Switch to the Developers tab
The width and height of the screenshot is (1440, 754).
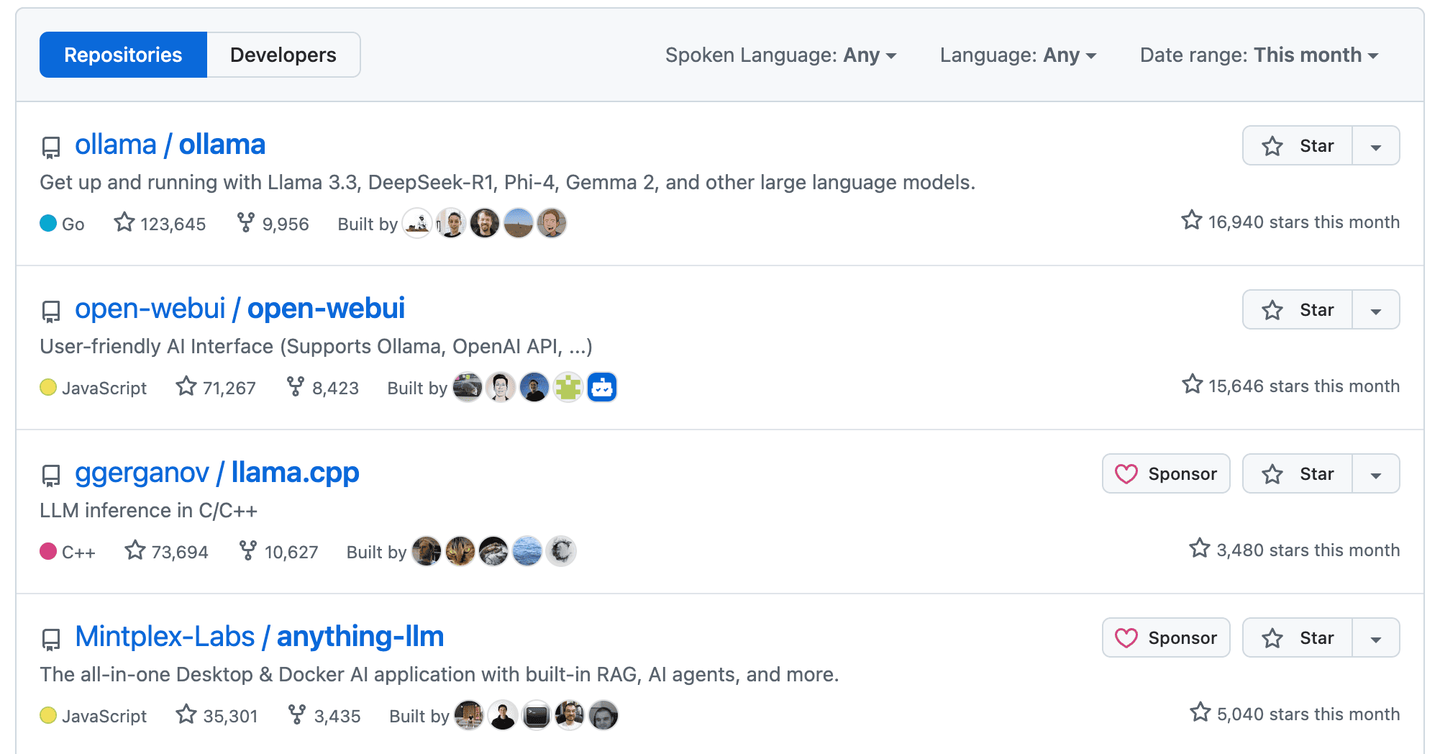click(283, 54)
